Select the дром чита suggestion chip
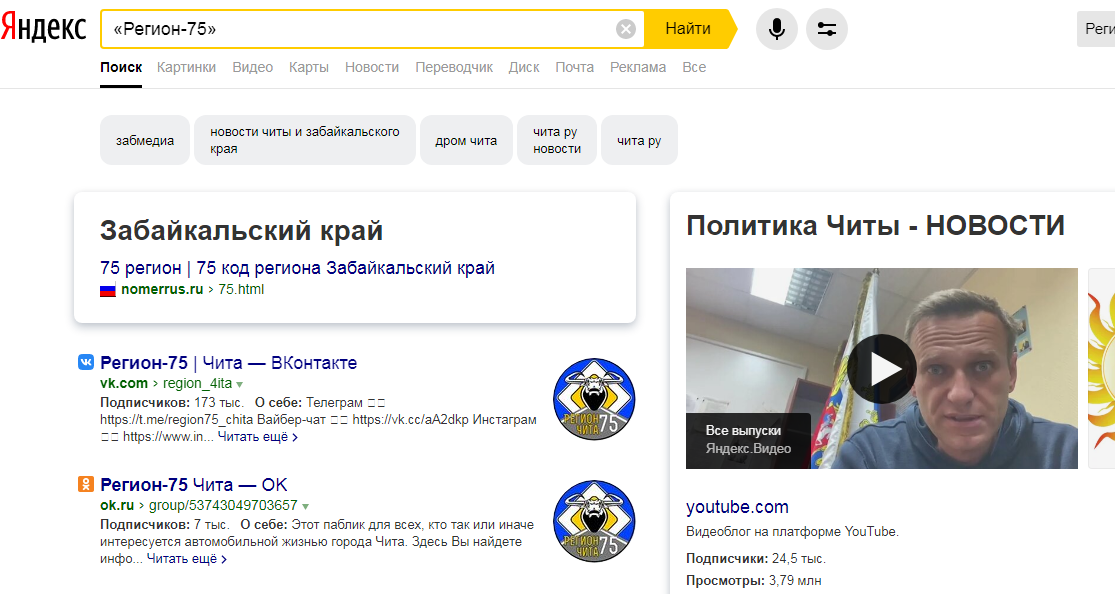This screenshot has width=1115, height=594. [x=466, y=140]
